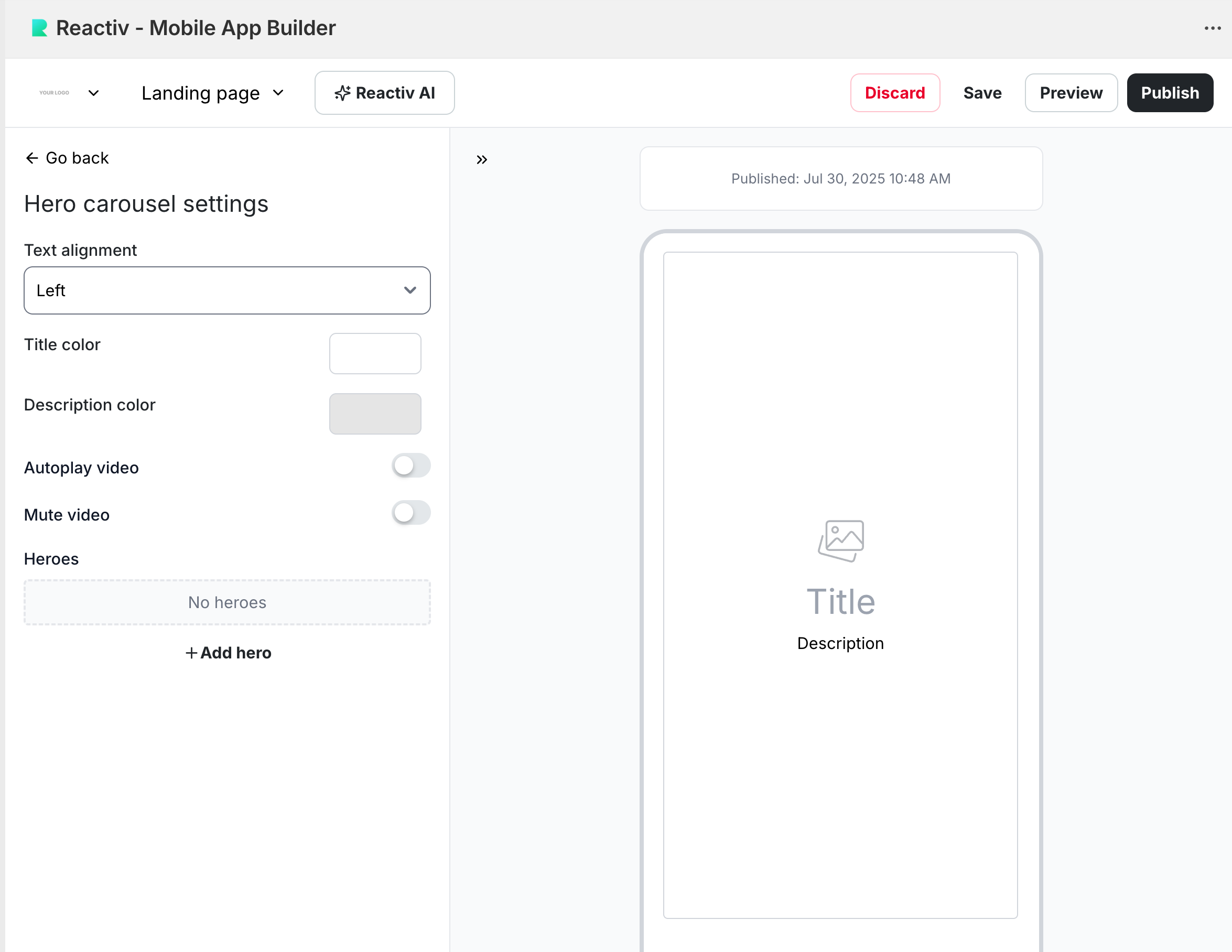The height and width of the screenshot is (952, 1232).
Task: Toggle the Mute video switch
Action: (x=410, y=513)
